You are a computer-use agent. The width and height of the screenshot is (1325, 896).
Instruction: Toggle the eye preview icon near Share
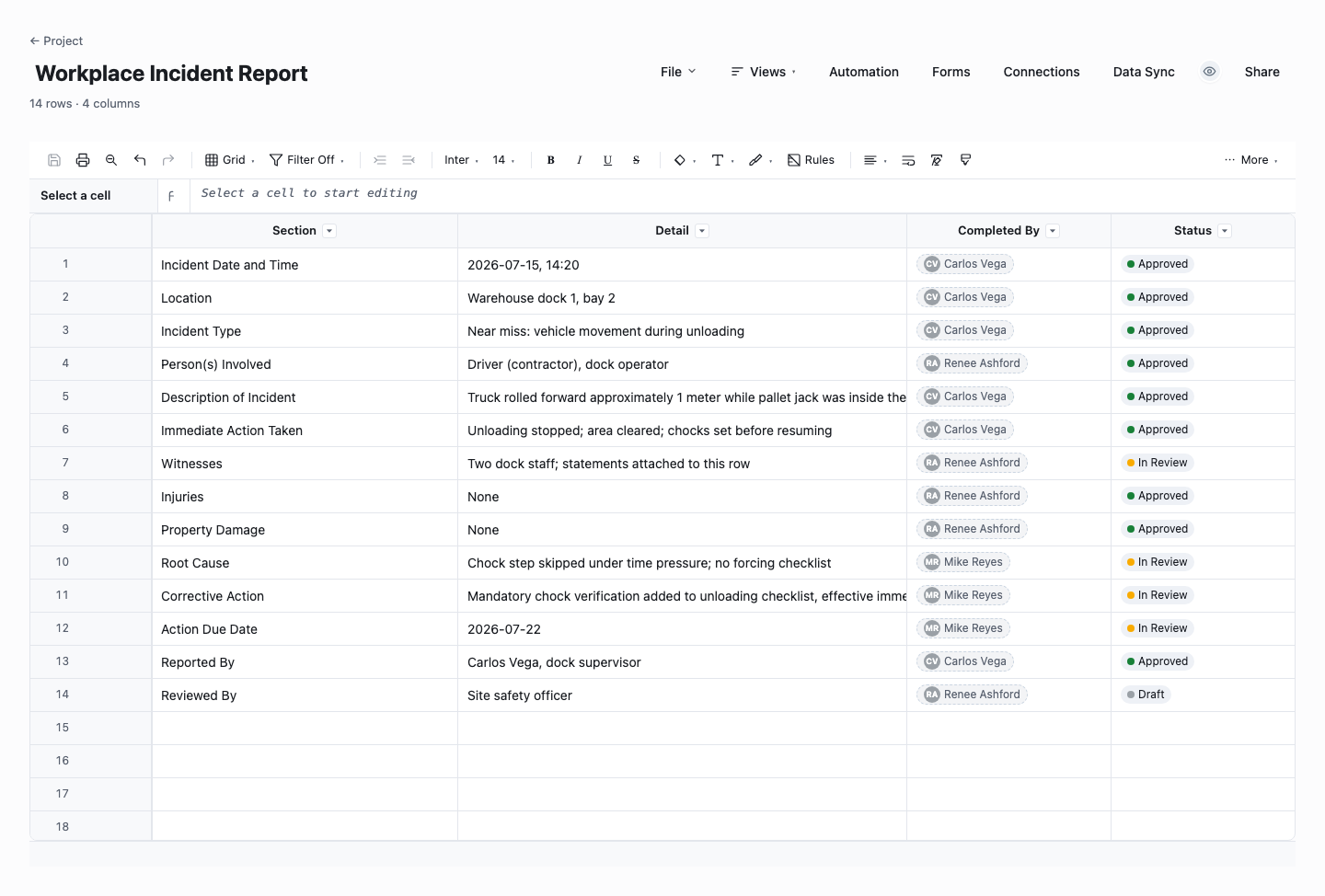1210,72
